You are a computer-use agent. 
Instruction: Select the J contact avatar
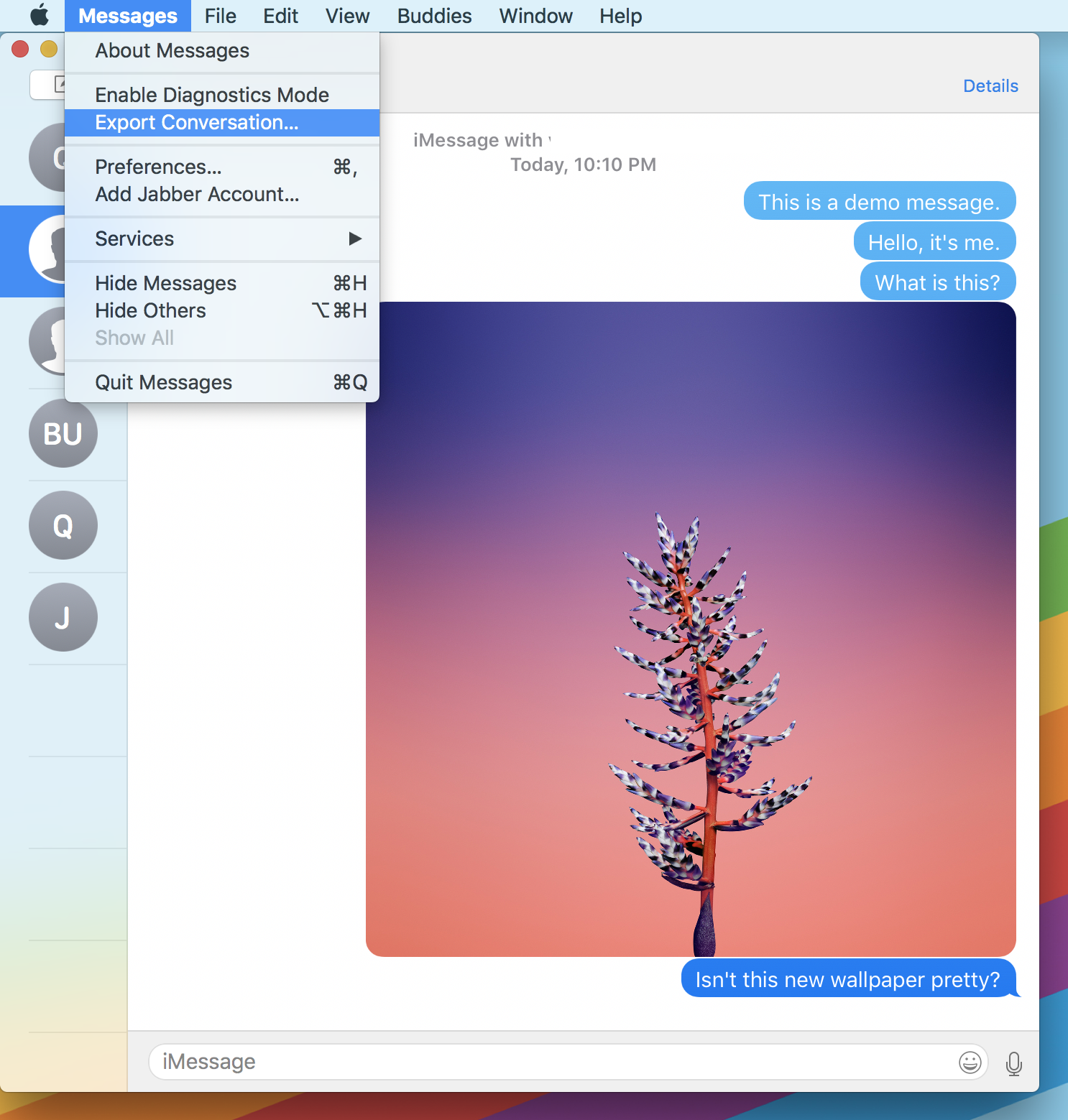(63, 617)
